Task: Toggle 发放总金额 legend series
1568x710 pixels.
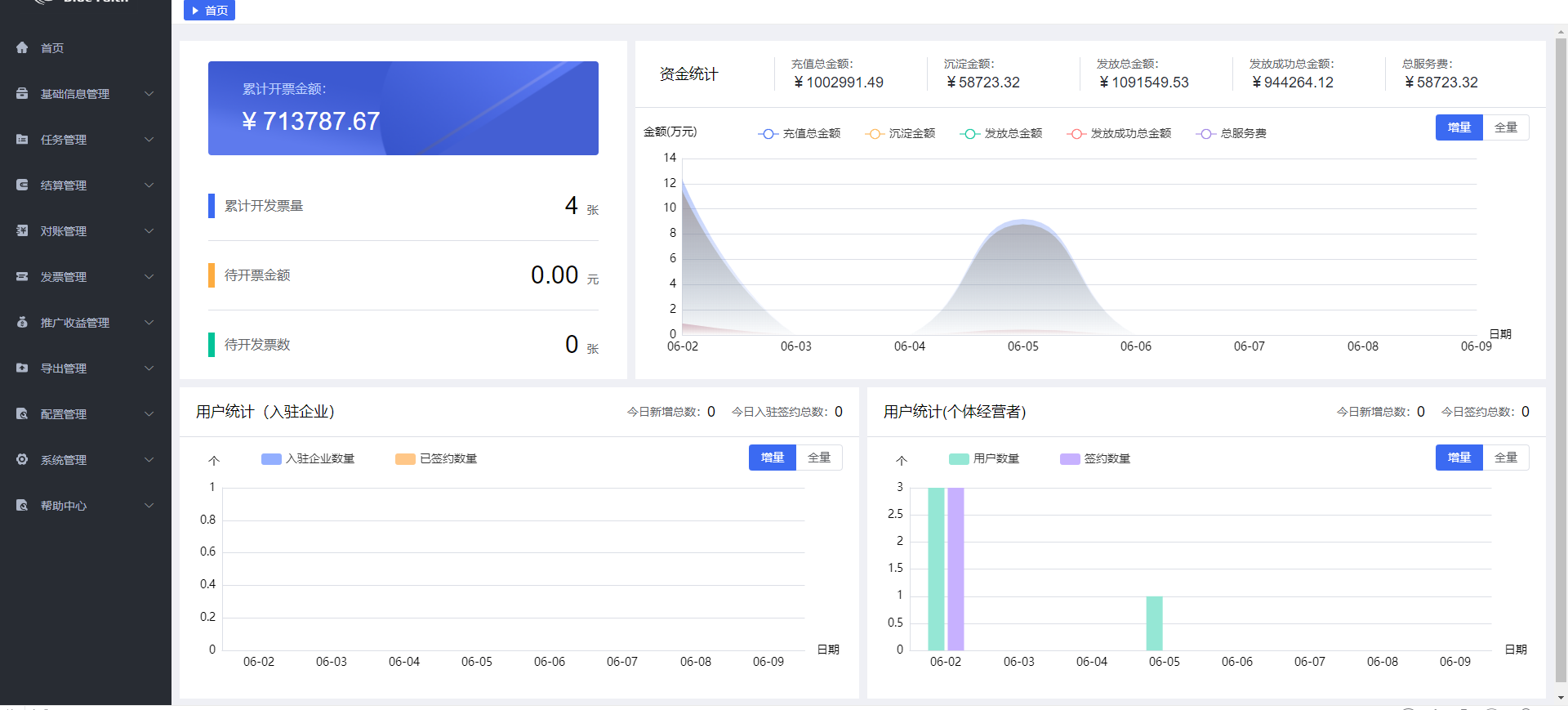Action: 1001,133
